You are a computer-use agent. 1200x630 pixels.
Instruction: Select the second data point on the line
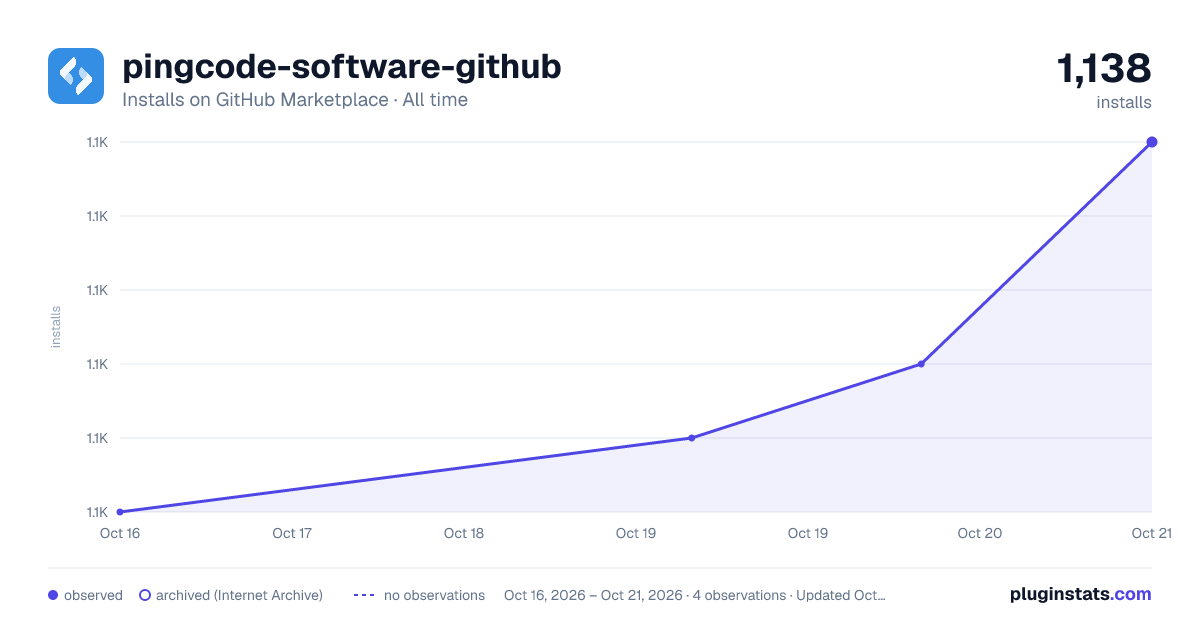691,438
